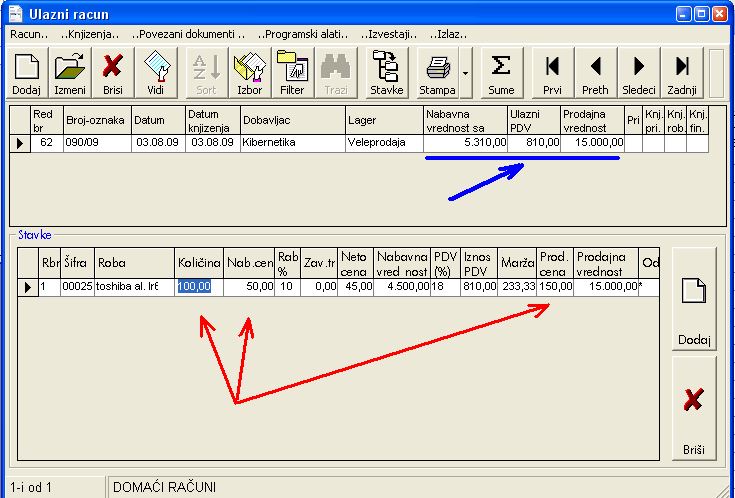
Task: Open the Izbor selection tool
Action: coord(247,73)
